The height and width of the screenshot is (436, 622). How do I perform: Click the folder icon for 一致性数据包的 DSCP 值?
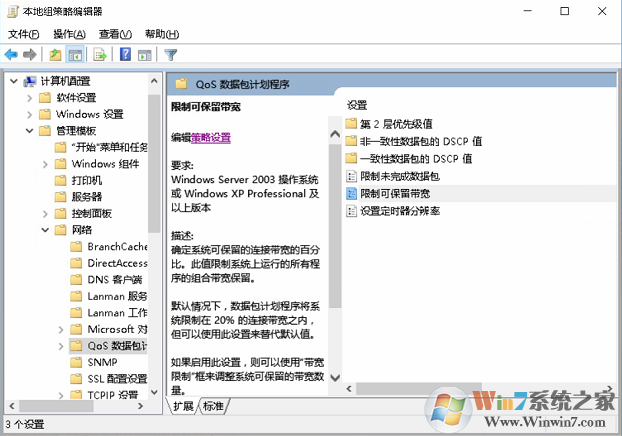[351, 158]
